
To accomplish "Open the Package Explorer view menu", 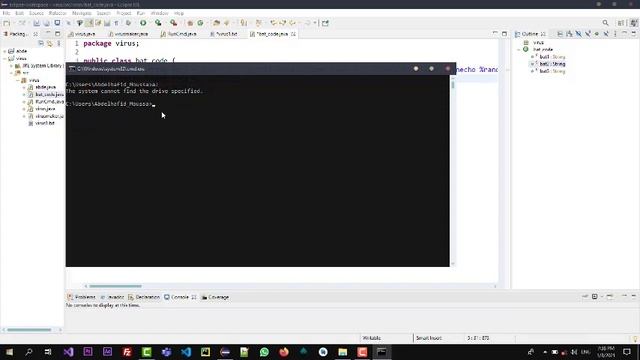I will pos(59,43).
